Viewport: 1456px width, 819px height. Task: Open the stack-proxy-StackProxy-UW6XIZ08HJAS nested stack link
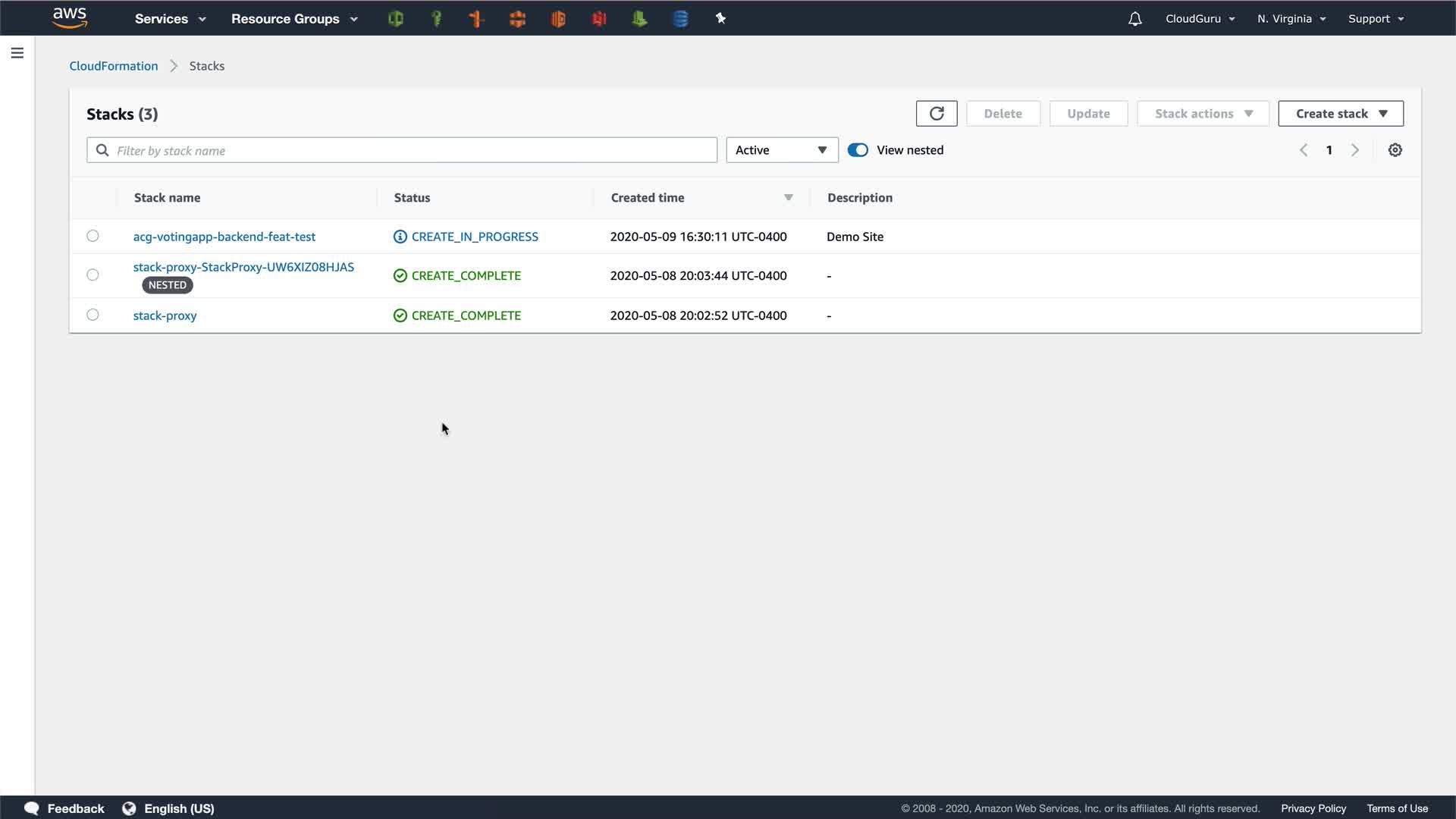tap(243, 267)
